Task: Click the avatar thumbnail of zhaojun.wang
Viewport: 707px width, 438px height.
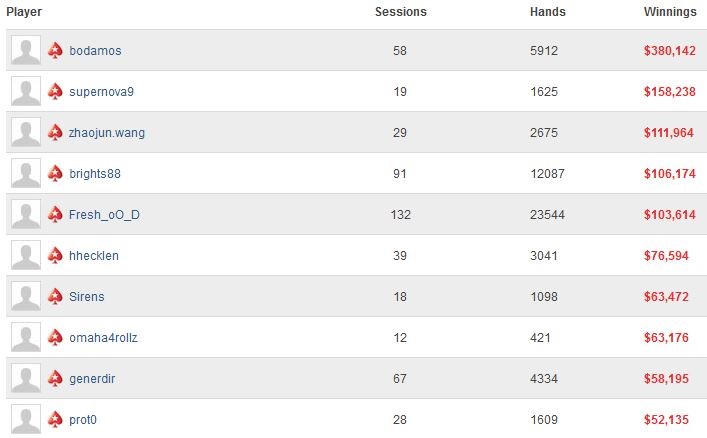Action: [26, 132]
